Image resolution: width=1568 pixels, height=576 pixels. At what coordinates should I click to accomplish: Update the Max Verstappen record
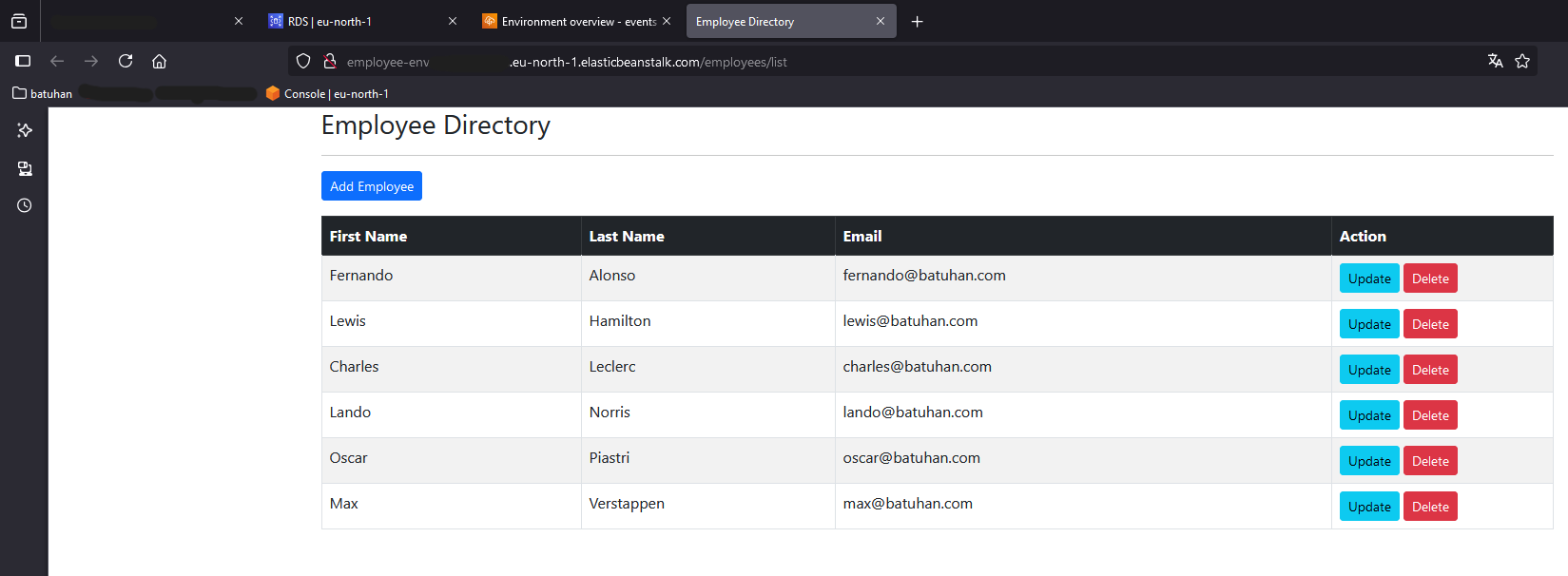coord(1369,507)
